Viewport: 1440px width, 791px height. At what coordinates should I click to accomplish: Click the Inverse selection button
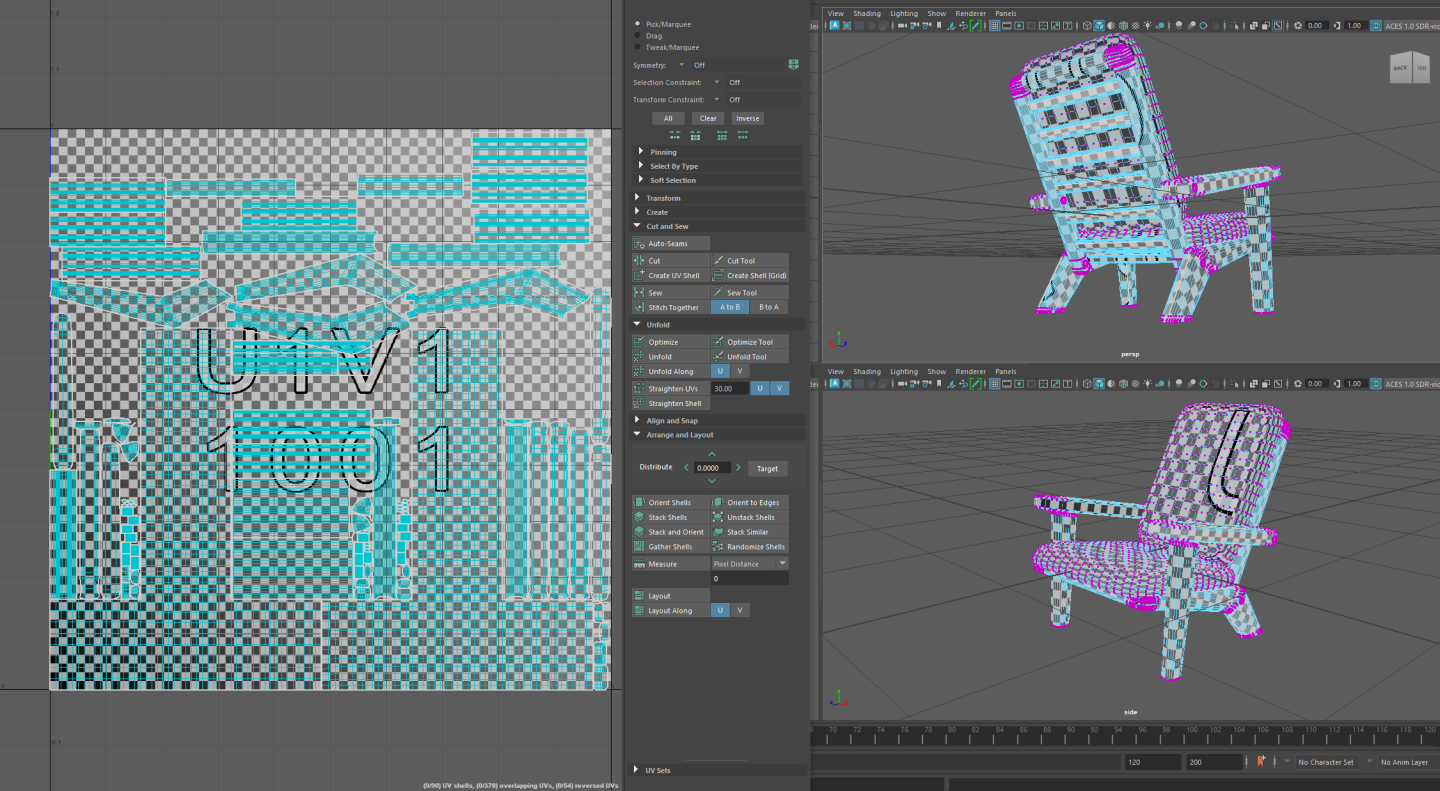coord(748,118)
